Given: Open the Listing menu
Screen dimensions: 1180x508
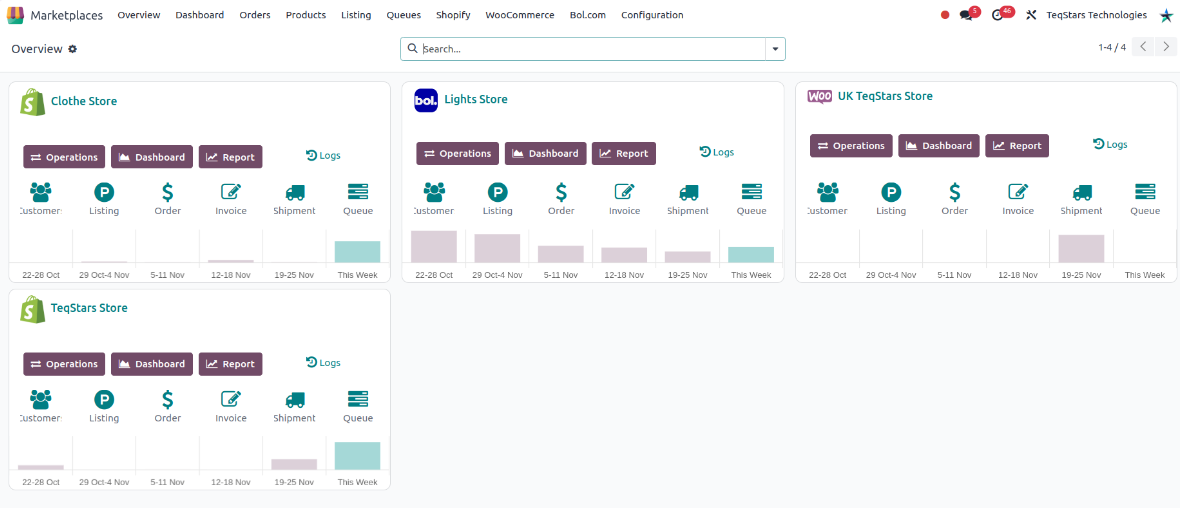Looking at the screenshot, I should pyautogui.click(x=356, y=15).
